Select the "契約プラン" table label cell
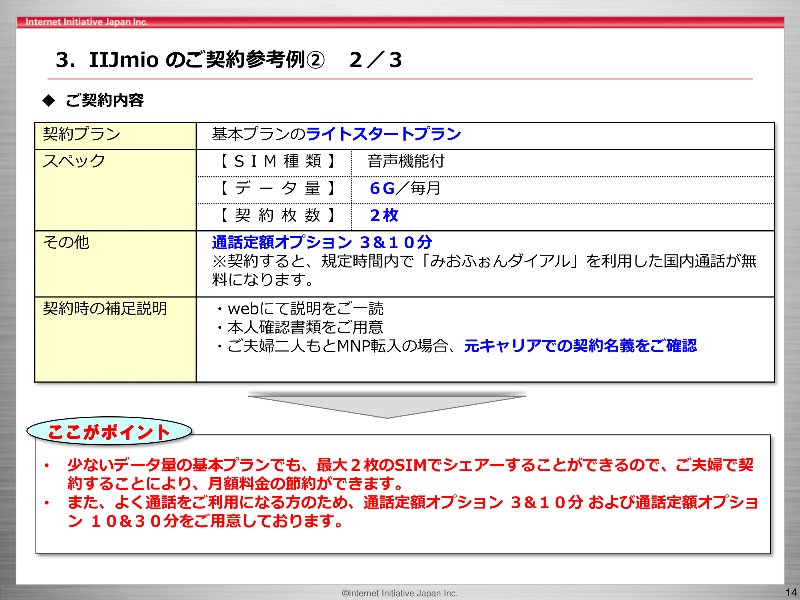The height and width of the screenshot is (600, 800). point(115,136)
